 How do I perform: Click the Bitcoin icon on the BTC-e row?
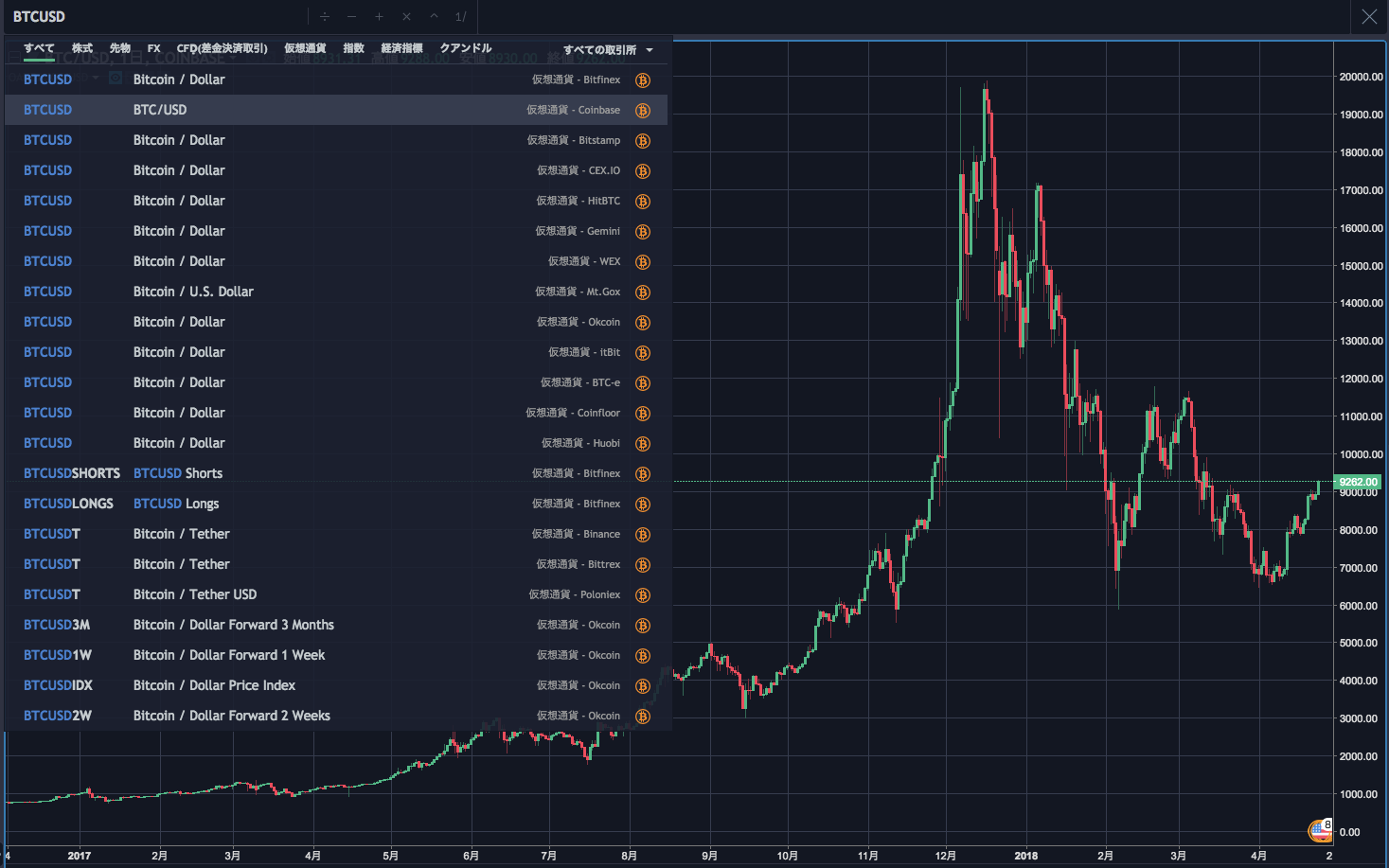point(643,383)
